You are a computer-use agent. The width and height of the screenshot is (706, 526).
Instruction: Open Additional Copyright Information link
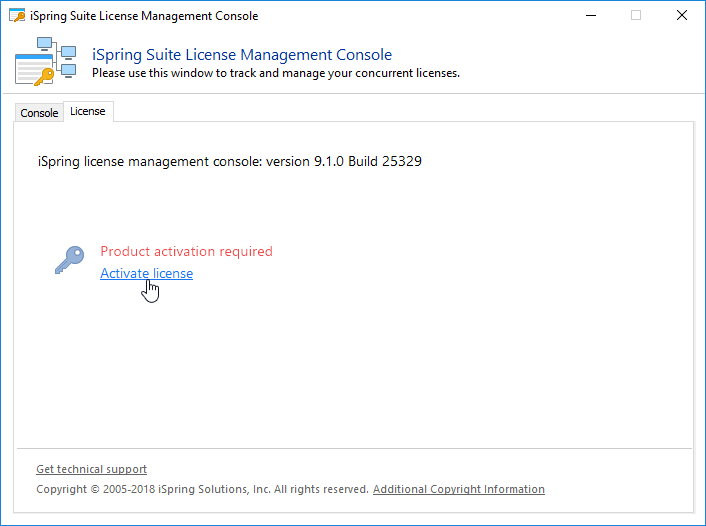tap(458, 489)
